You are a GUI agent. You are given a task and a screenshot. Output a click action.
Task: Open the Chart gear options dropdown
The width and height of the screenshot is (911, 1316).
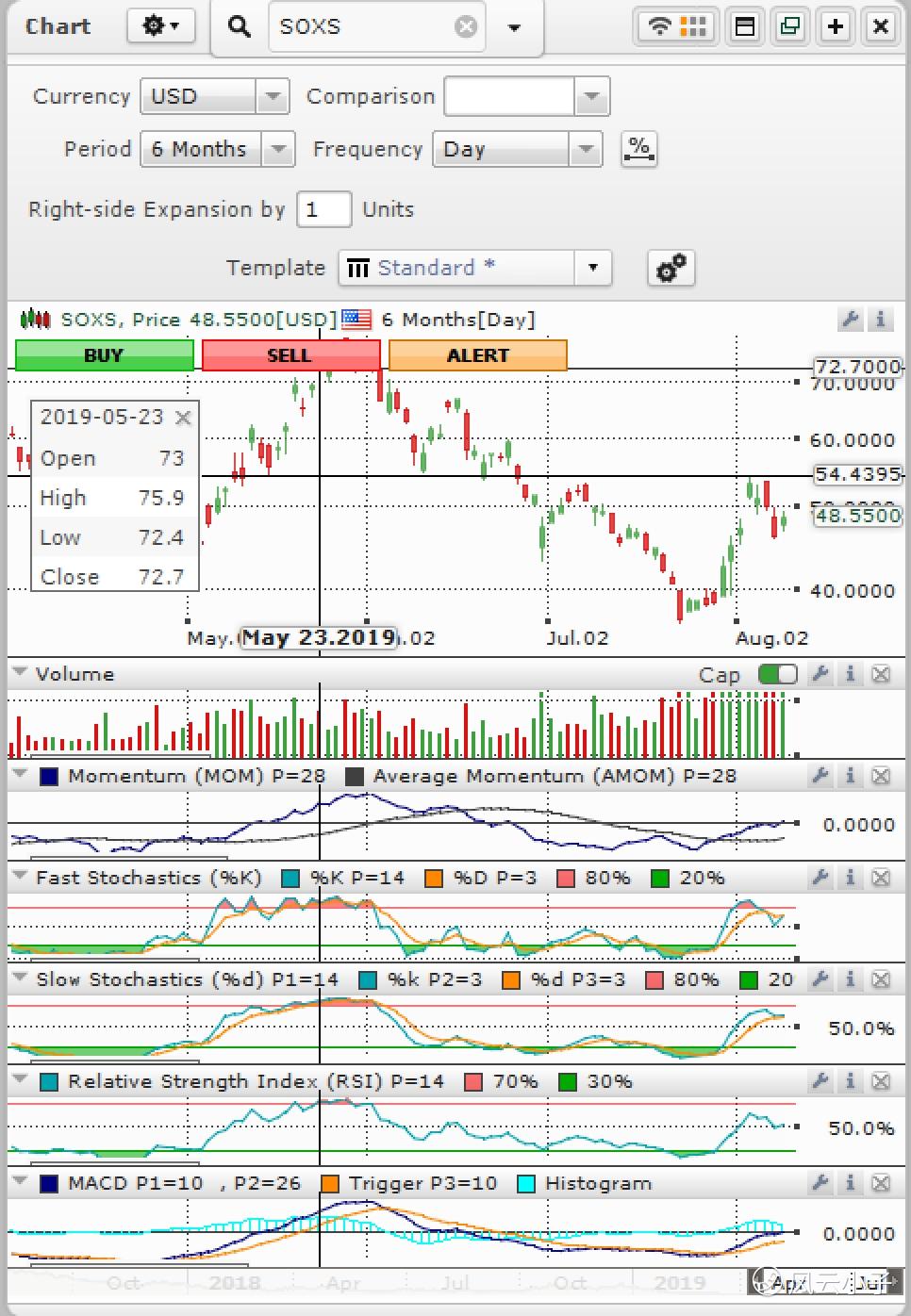[161, 26]
